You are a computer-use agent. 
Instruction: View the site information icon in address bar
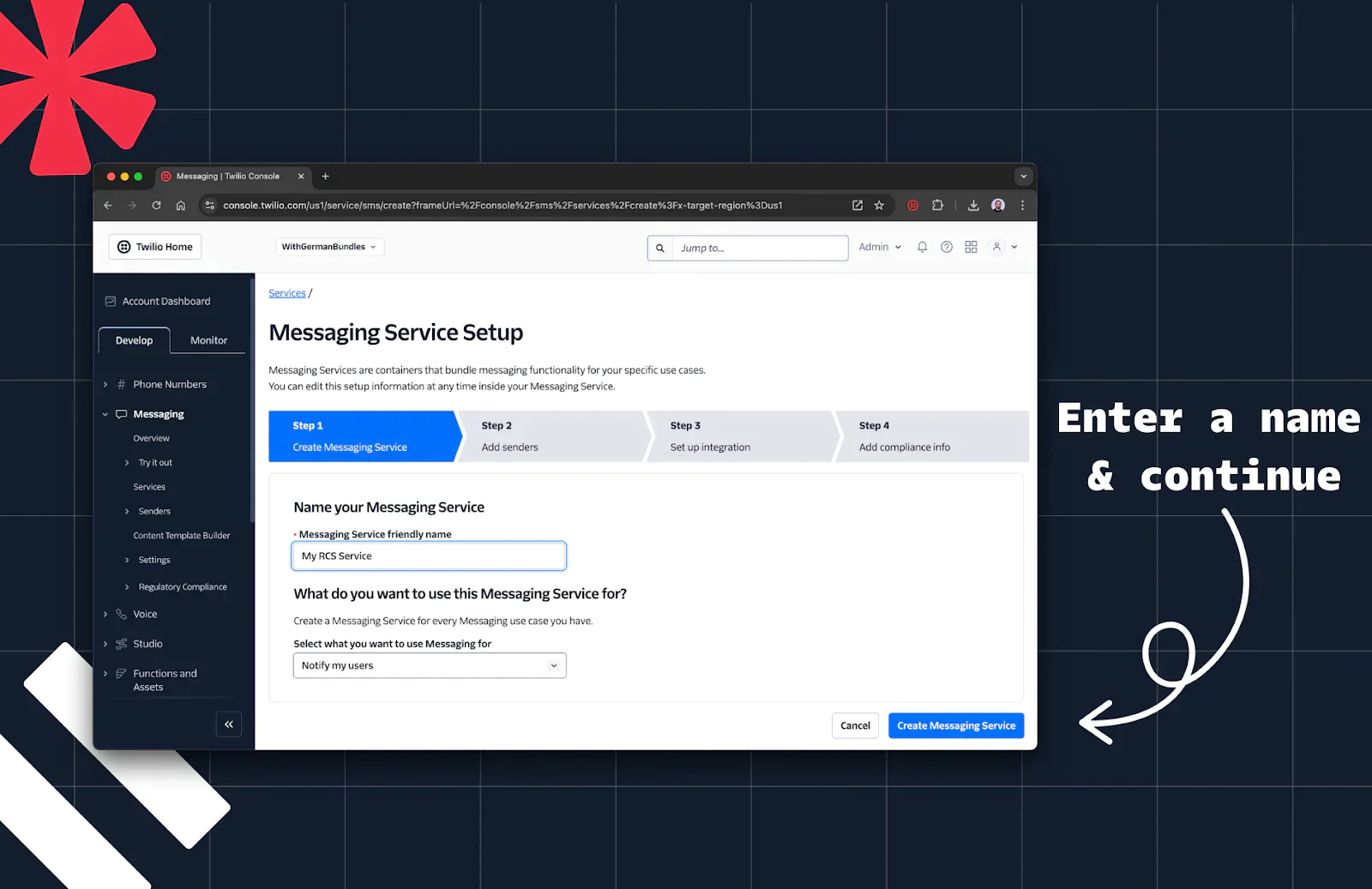[210, 206]
